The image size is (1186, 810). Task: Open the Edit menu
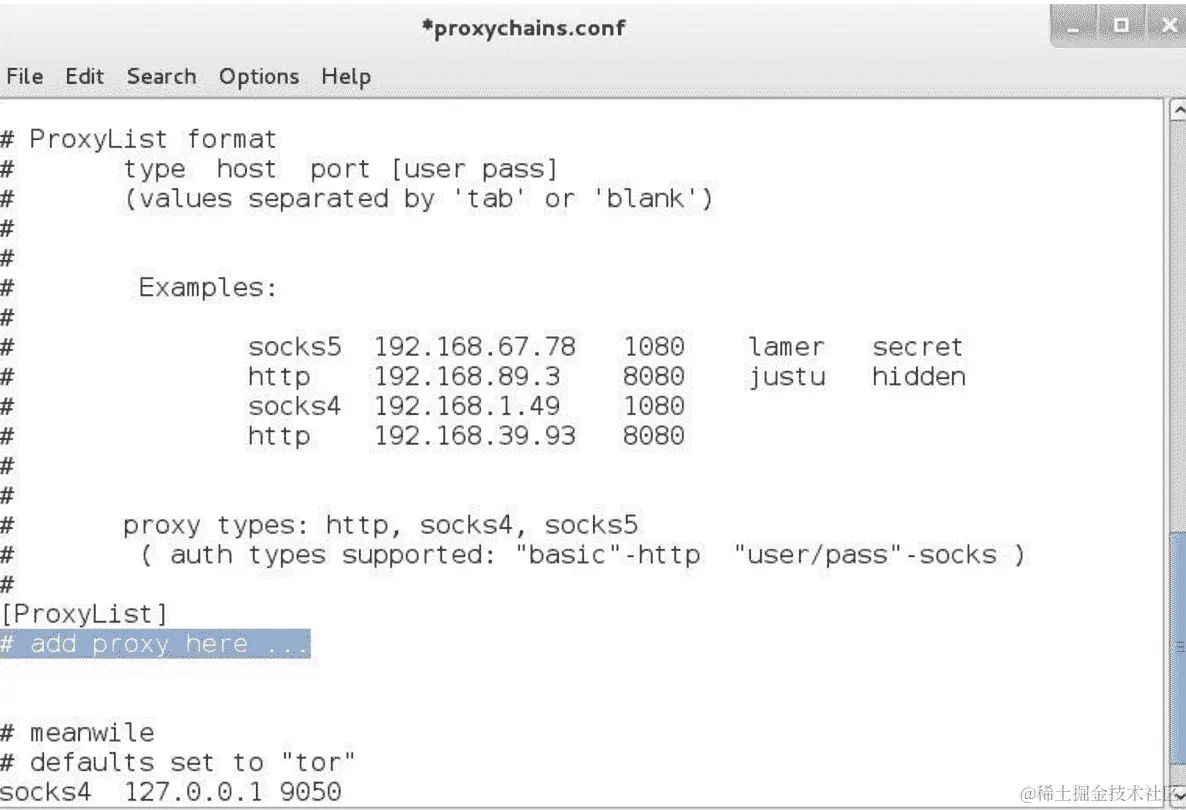[85, 76]
